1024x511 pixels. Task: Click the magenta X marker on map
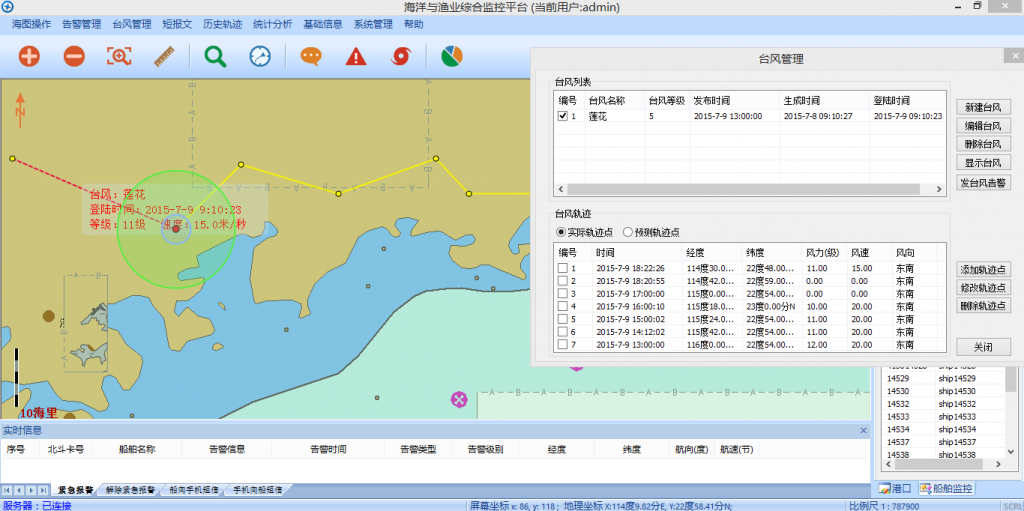click(x=460, y=399)
